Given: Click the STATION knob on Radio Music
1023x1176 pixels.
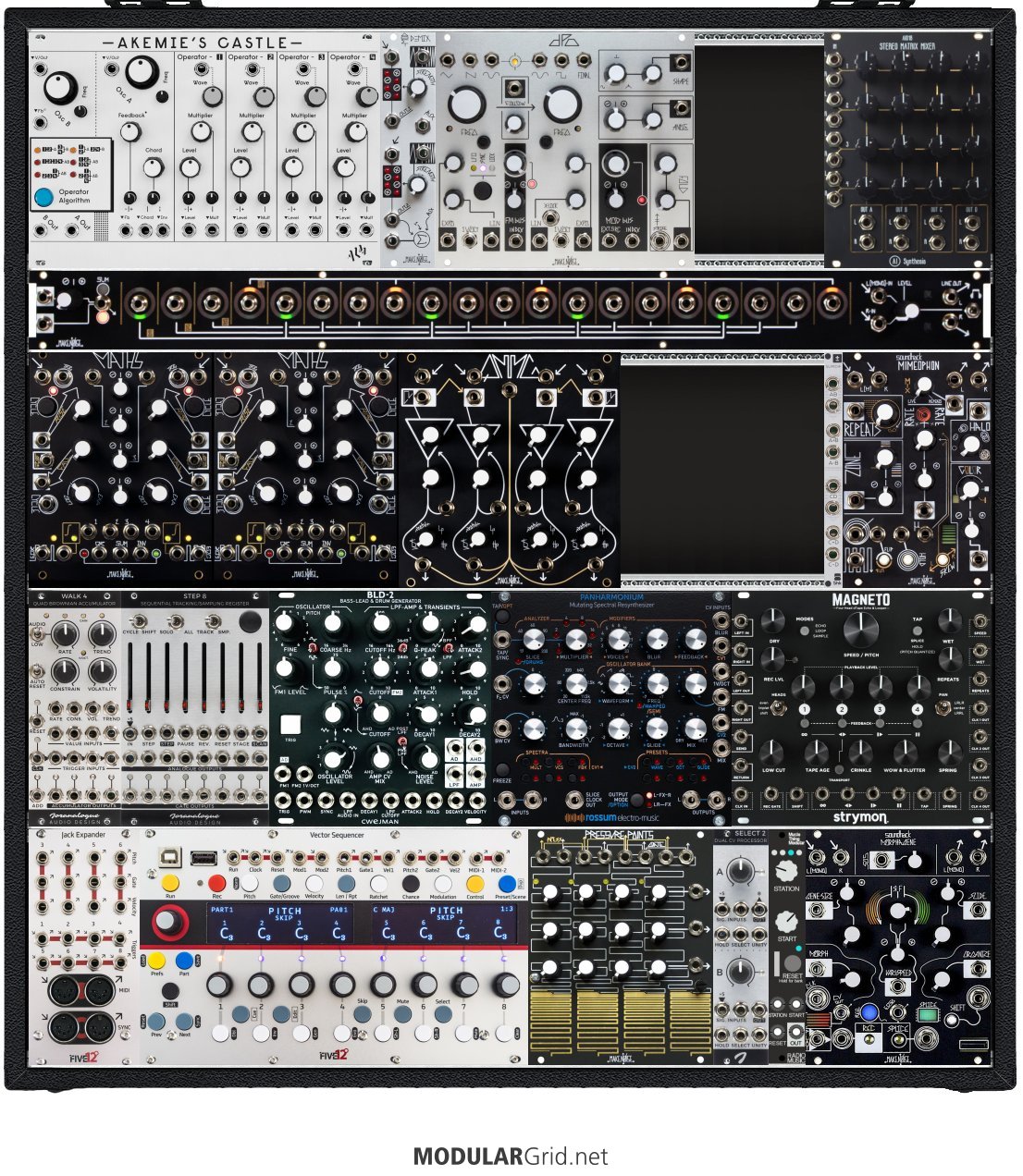Looking at the screenshot, I should tap(786, 870).
